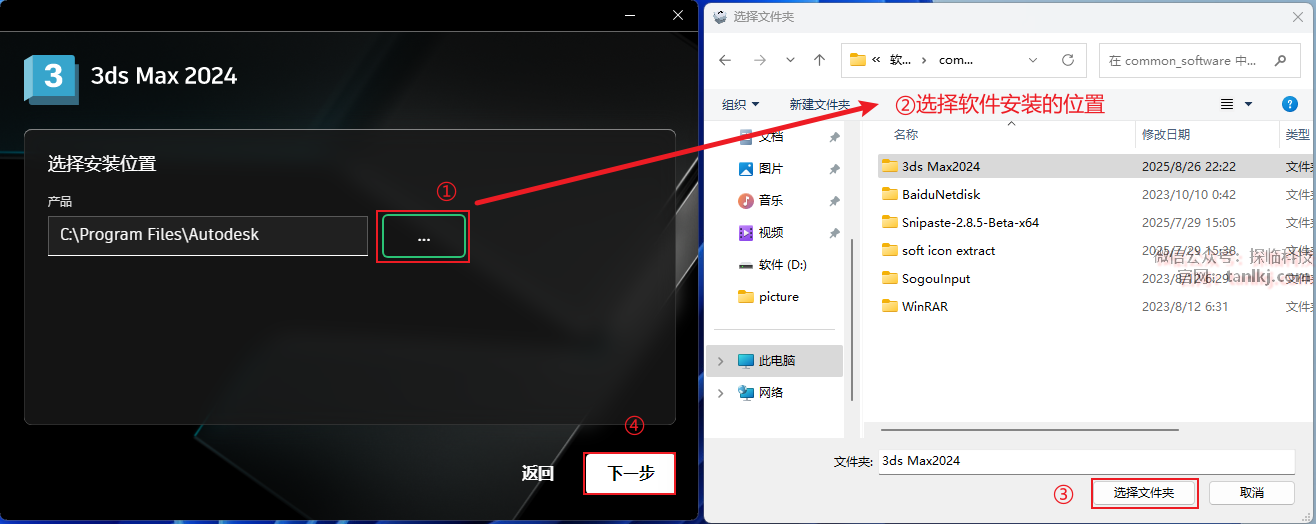The width and height of the screenshot is (1316, 524).
Task: Open recent locations dropdown chevron
Action: pos(790,60)
